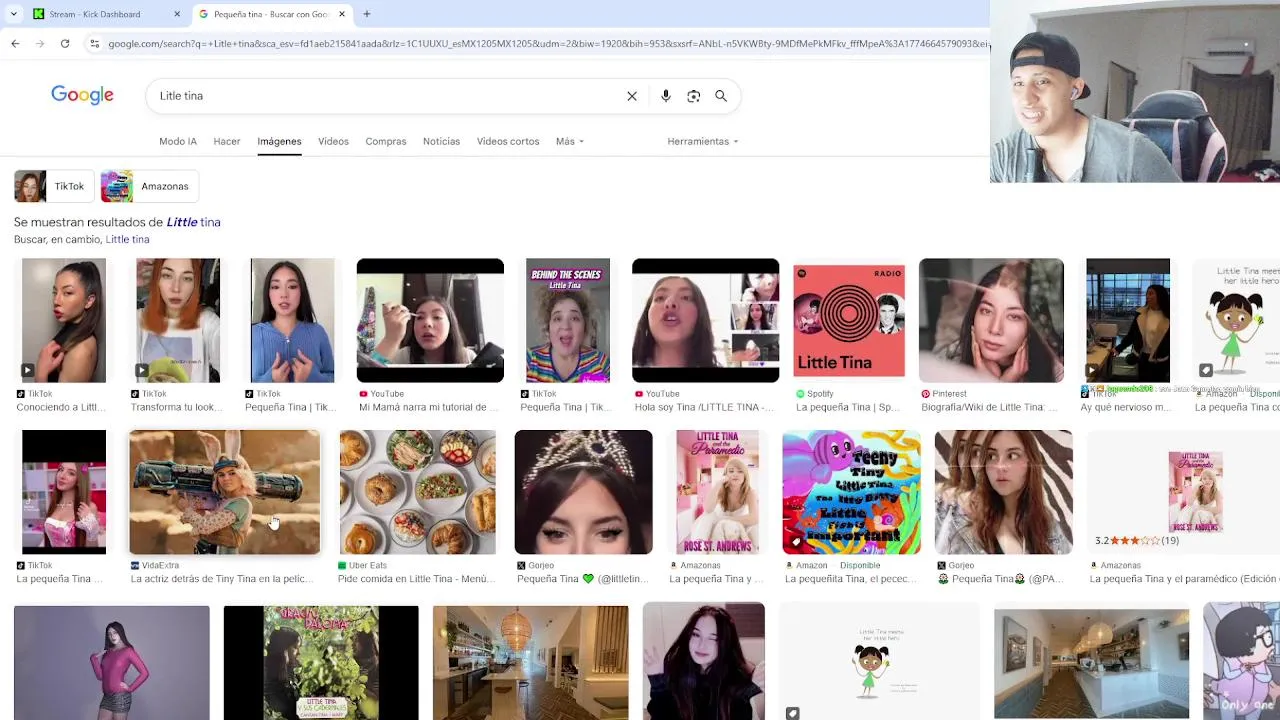Open Google Lens image search icon
The image size is (1280, 720).
(x=694, y=96)
